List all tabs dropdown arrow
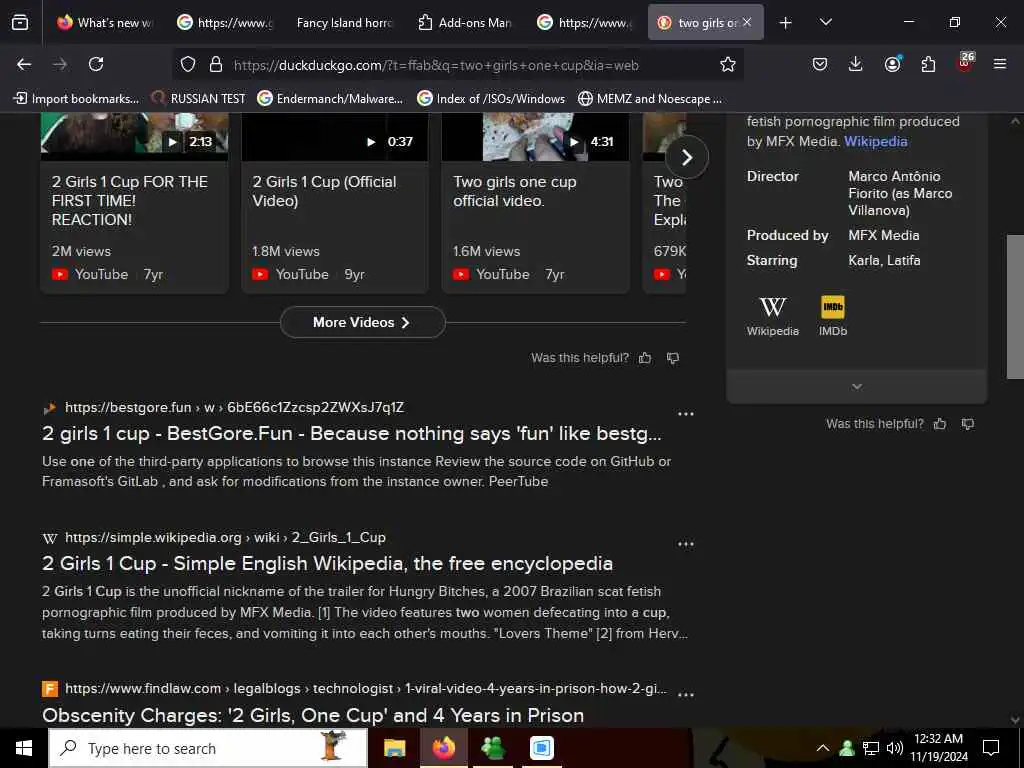This screenshot has height=768, width=1024. (x=825, y=22)
